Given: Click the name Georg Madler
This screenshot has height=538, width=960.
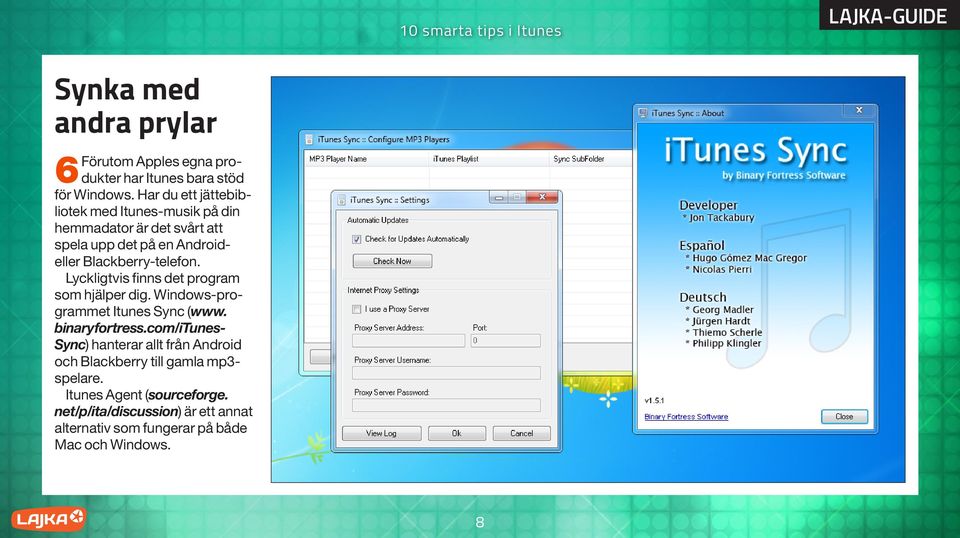Looking at the screenshot, I should (723, 310).
